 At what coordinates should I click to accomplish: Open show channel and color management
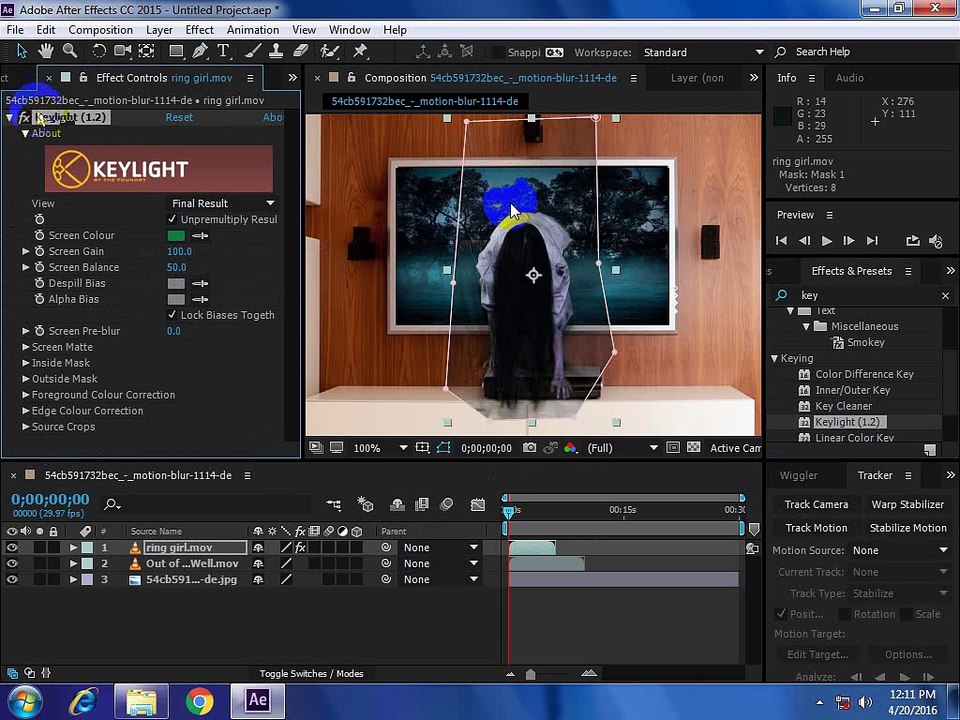point(570,448)
